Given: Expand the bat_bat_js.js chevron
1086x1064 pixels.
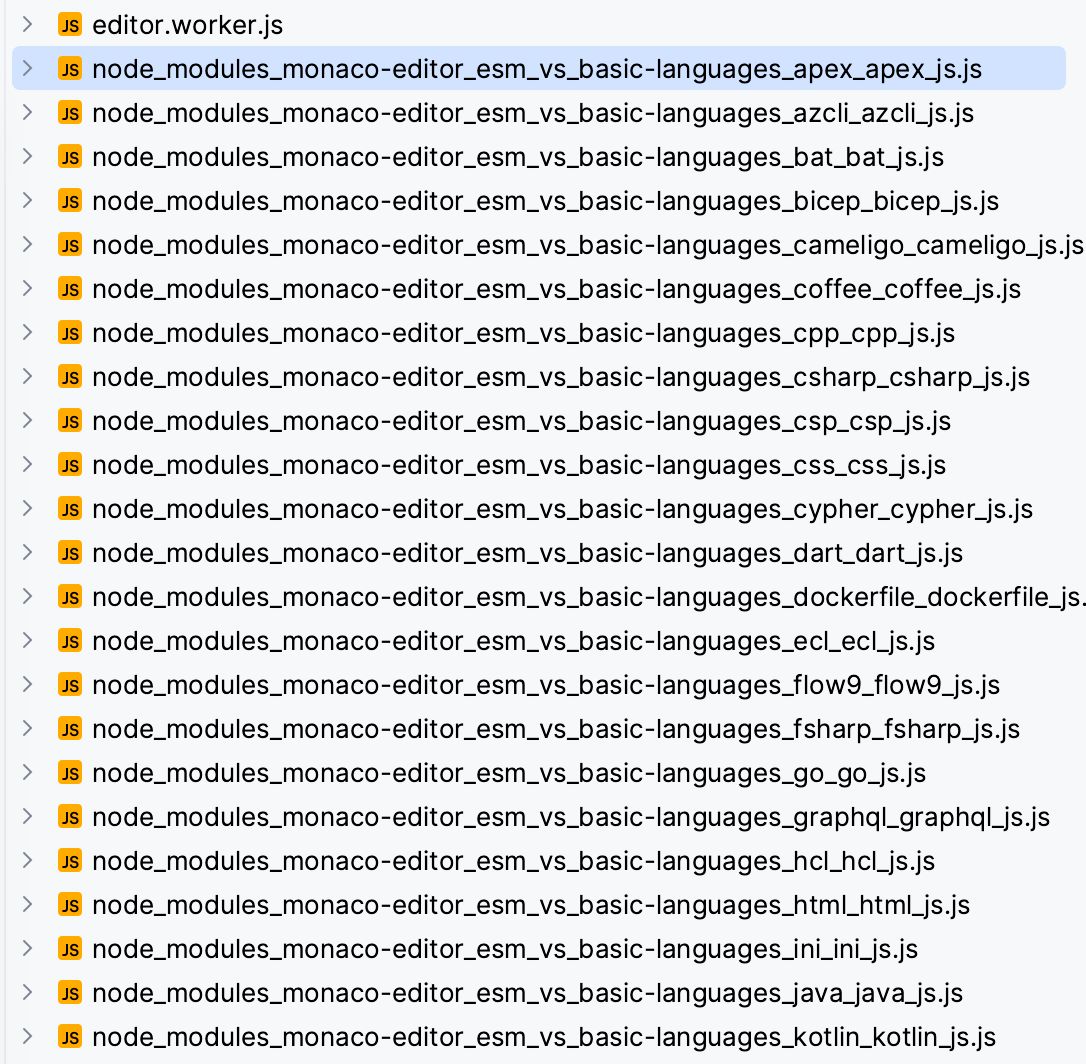Looking at the screenshot, I should click(28, 157).
